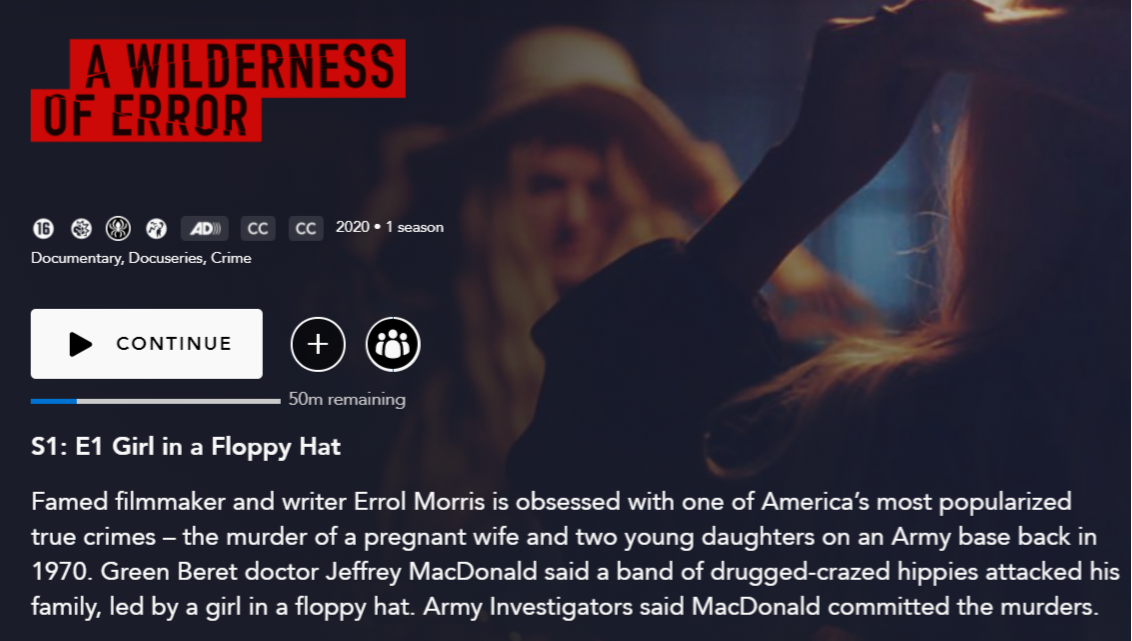The height and width of the screenshot is (641, 1132).
Task: Click the play triangle inside Continue button
Action: click(80, 344)
